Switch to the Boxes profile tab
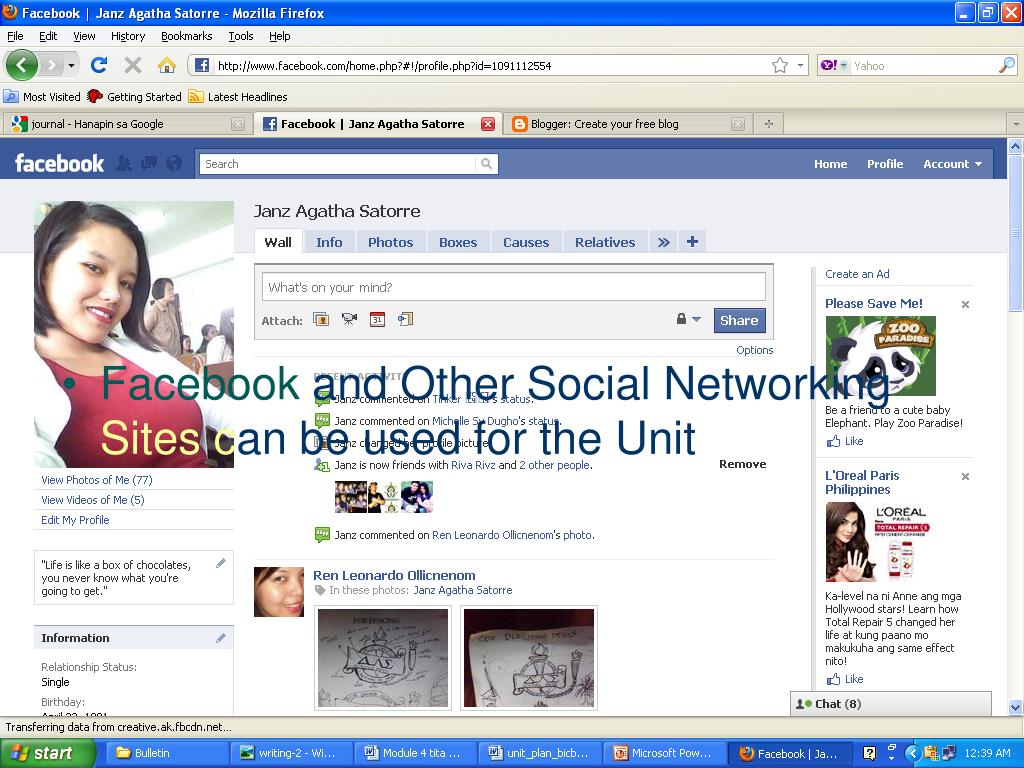Image resolution: width=1024 pixels, height=768 pixels. 458,242
